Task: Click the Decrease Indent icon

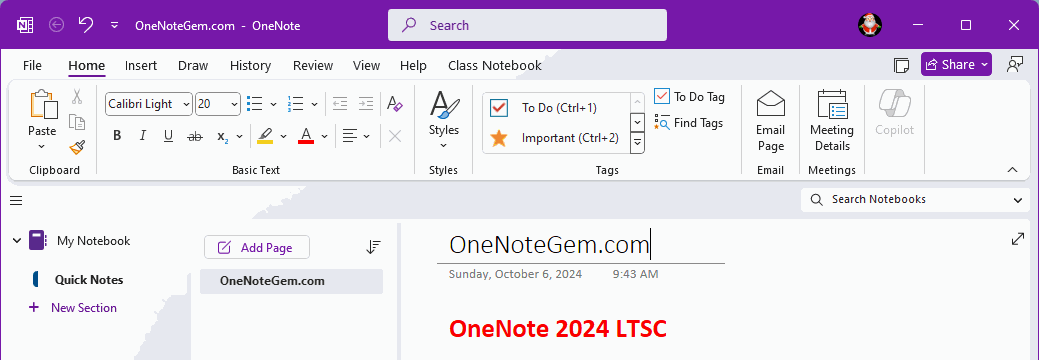Action: click(x=340, y=103)
